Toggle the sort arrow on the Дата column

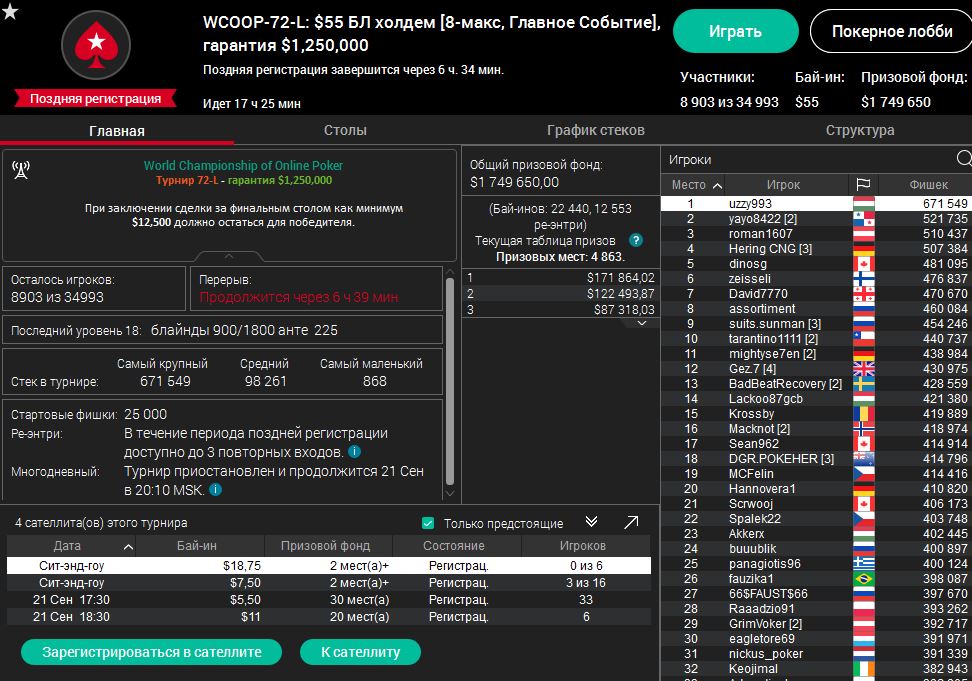(x=128, y=546)
